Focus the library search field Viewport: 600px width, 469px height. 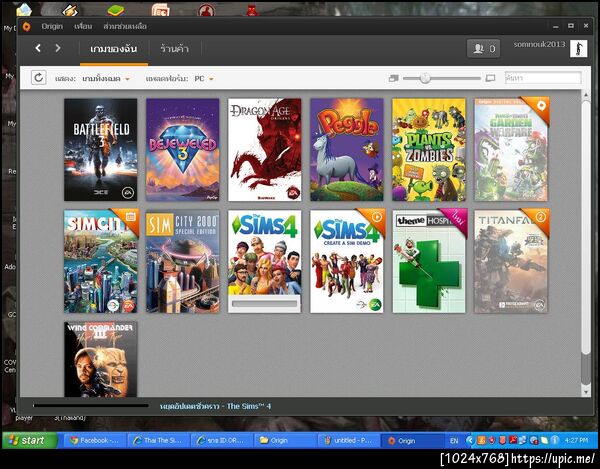point(543,78)
